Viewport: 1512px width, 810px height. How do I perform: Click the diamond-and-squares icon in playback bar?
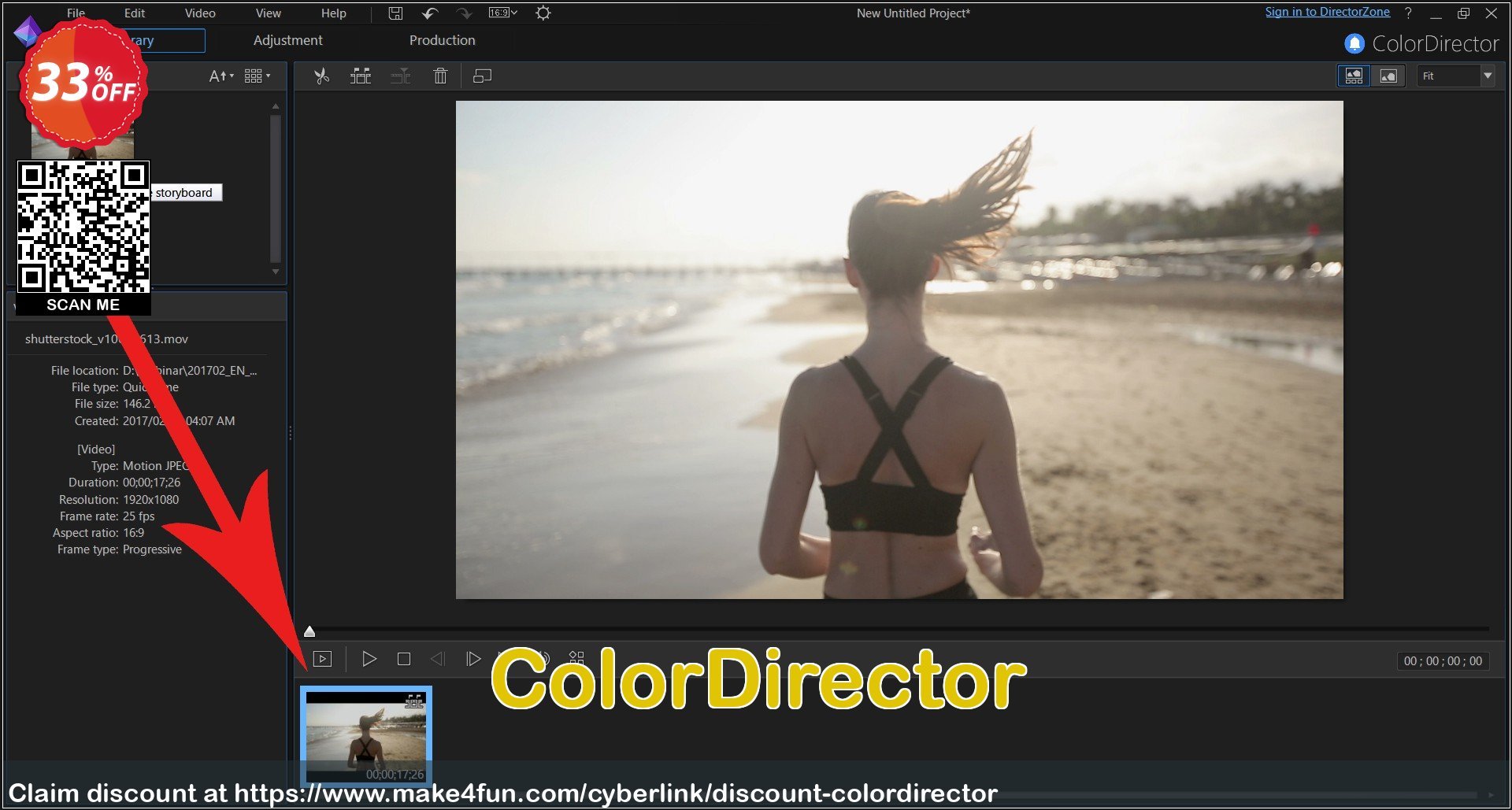(576, 658)
